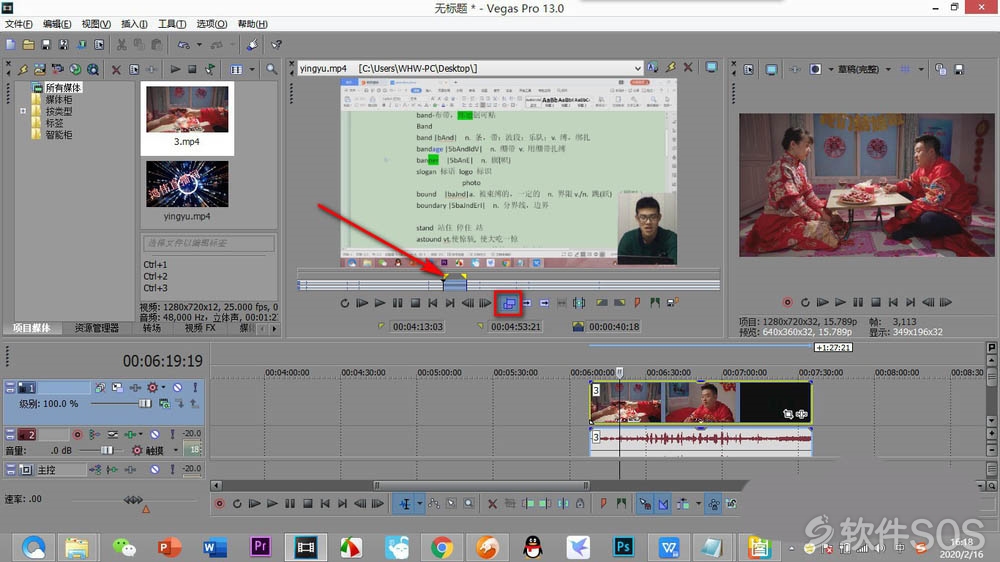Select the 3.mp4 media thumbnail
This screenshot has width=1000, height=562.
[x=187, y=118]
